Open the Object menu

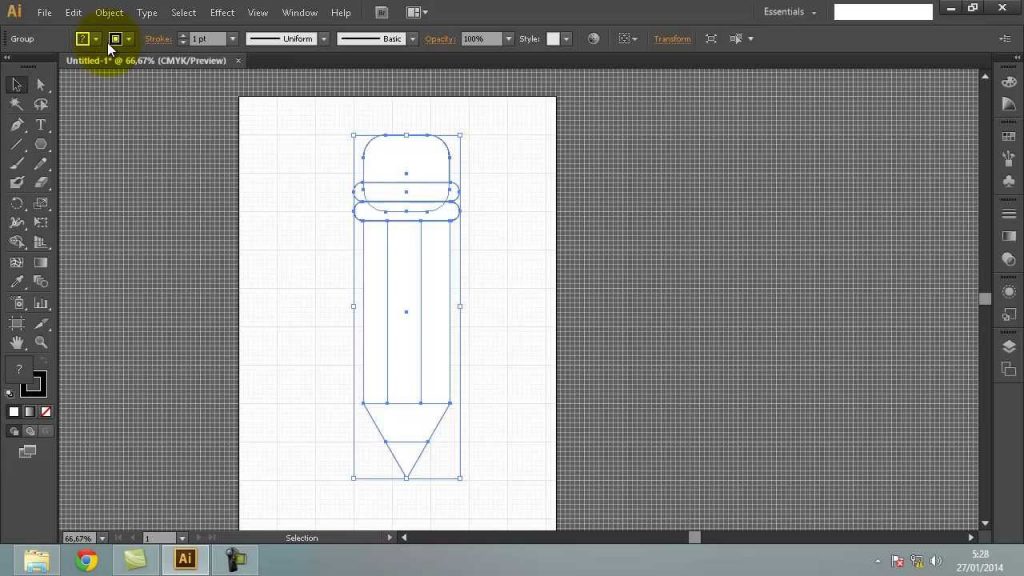pos(109,12)
